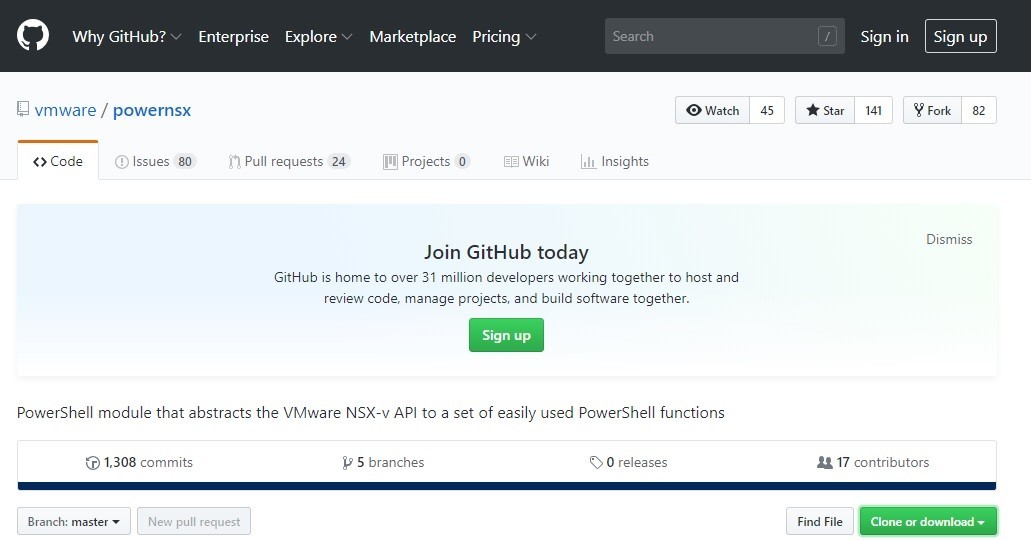This screenshot has width=1031, height=541.
Task: View the 45 watchers count
Action: 767,110
